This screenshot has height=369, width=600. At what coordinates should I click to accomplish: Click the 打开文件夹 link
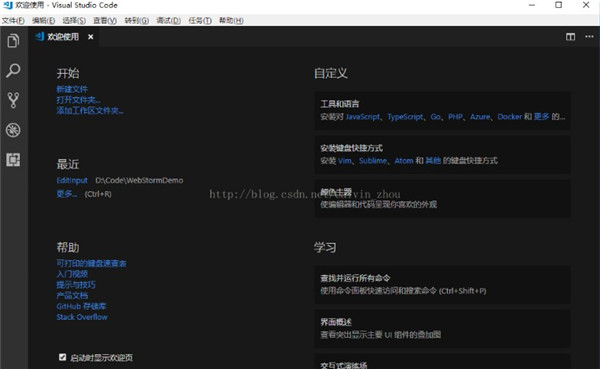[x=78, y=100]
